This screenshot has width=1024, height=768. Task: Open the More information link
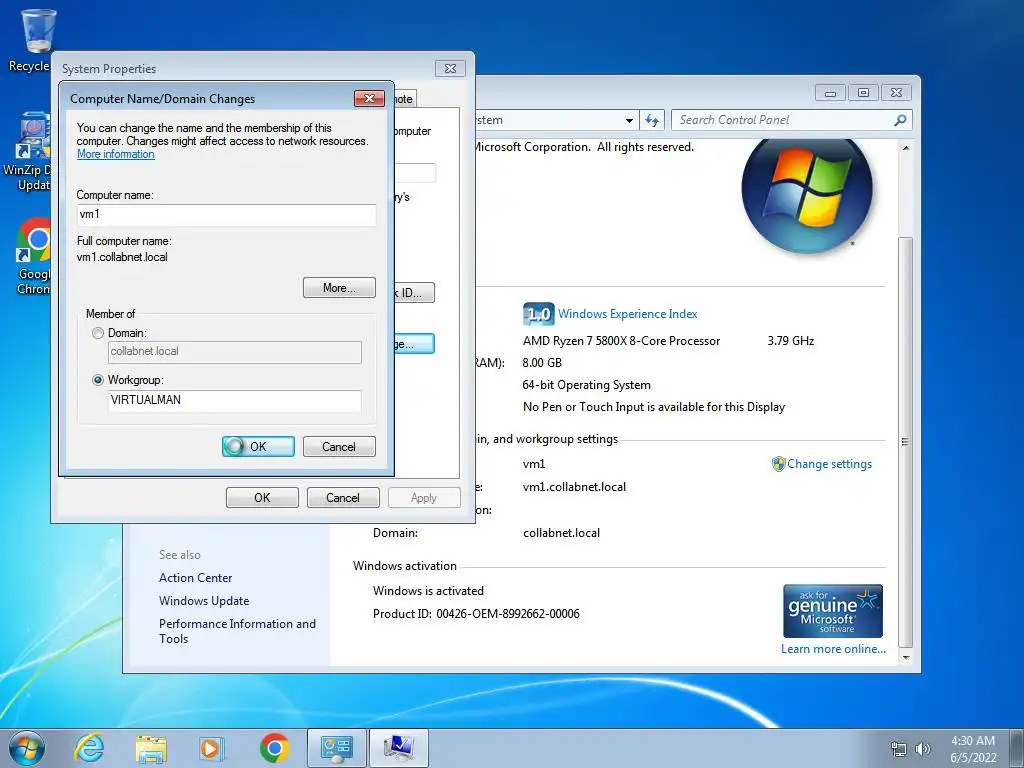pyautogui.click(x=116, y=154)
